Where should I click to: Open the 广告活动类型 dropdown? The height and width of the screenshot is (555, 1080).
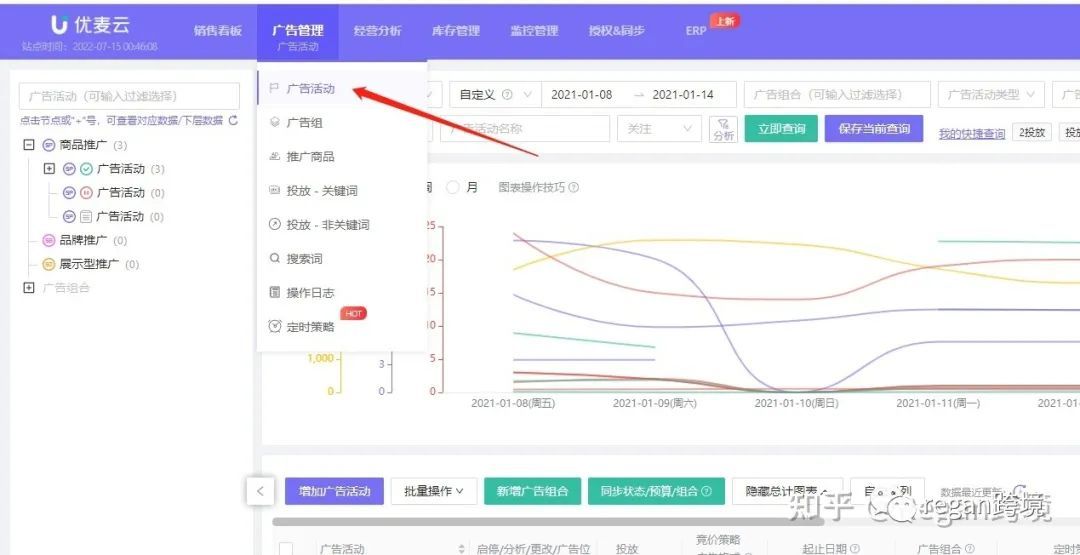[991, 95]
